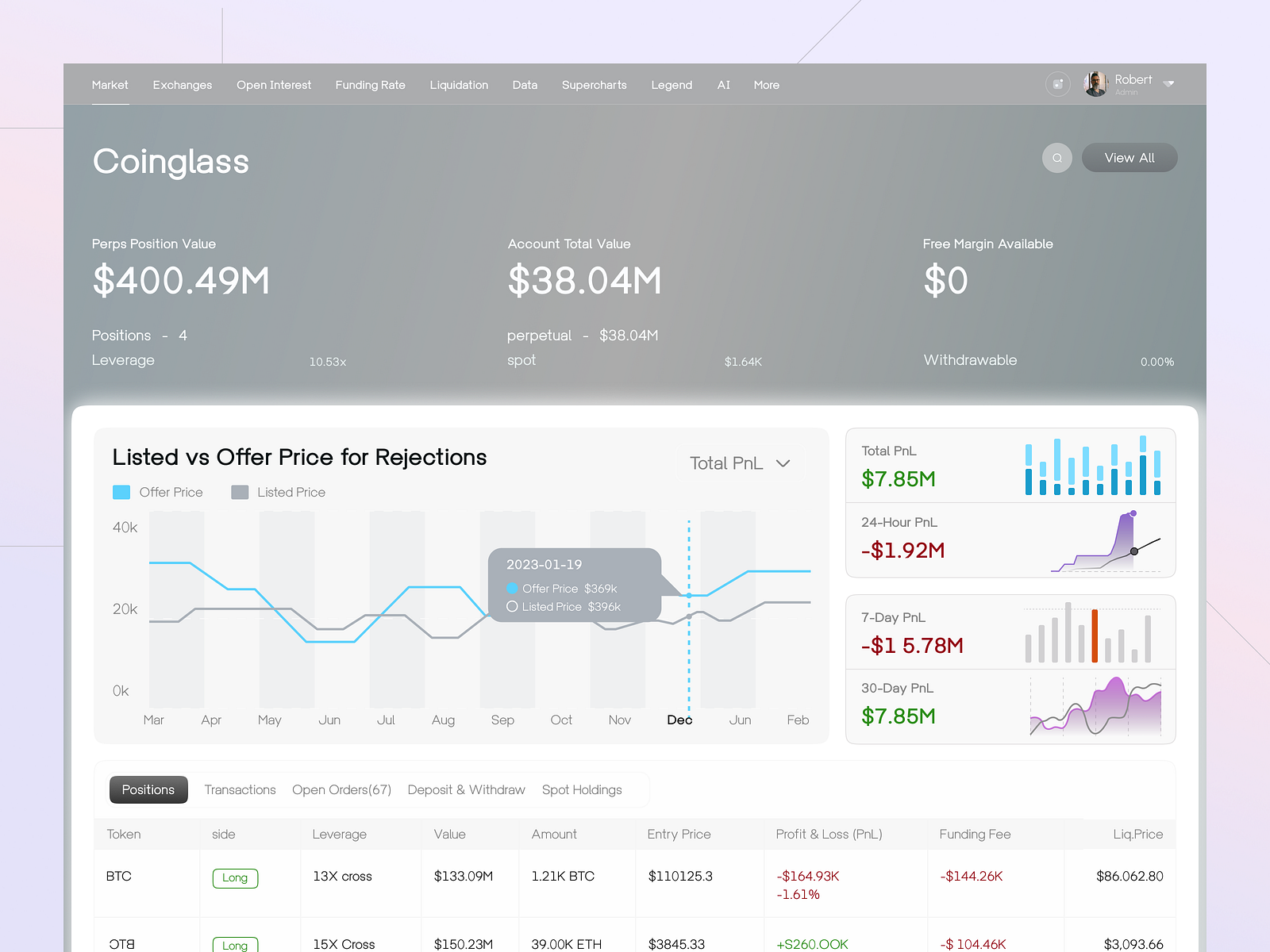Select Supercharts from the navigation bar
This screenshot has width=1270, height=952.
(594, 85)
